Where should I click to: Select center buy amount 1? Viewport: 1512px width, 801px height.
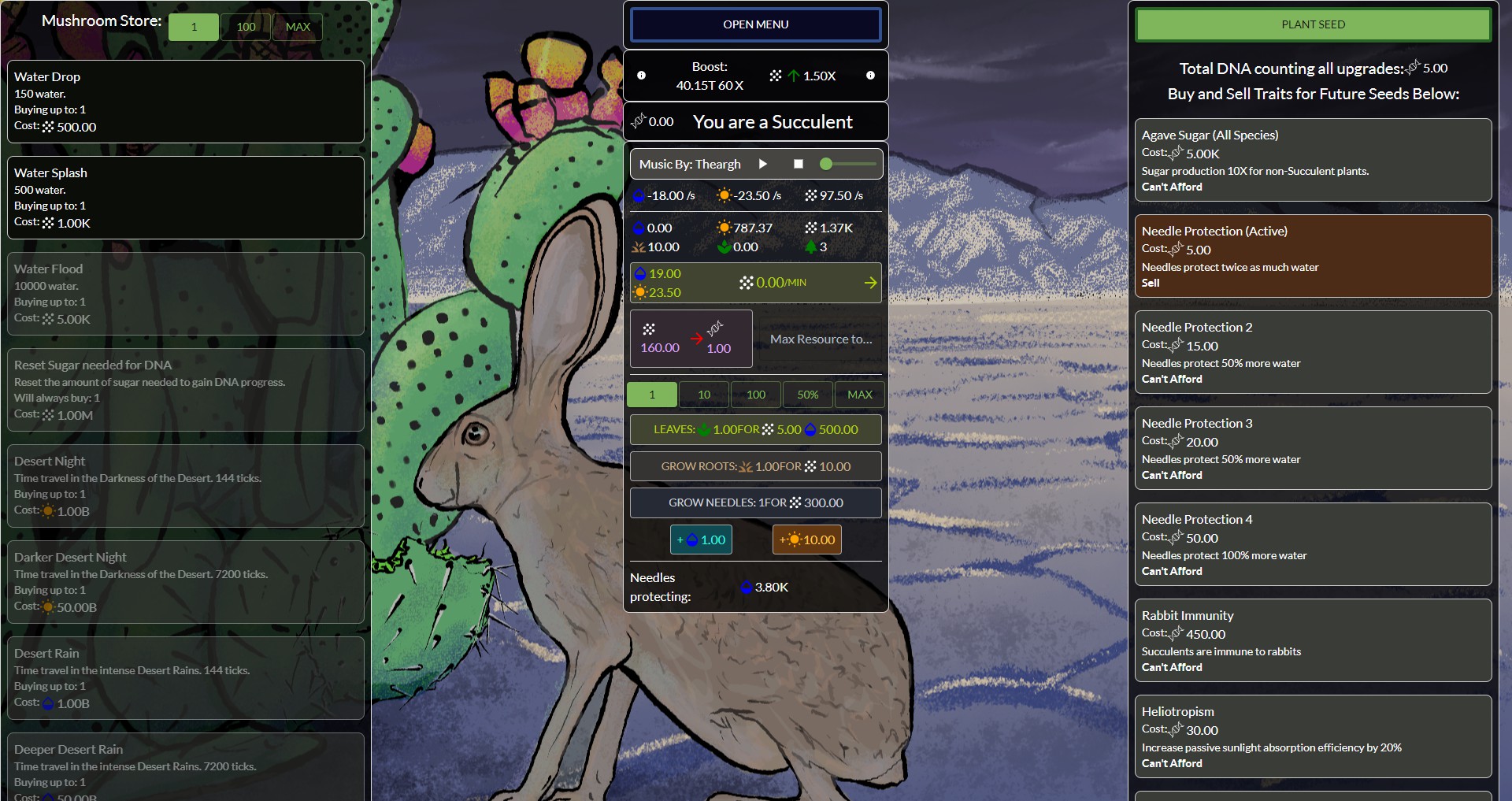click(x=652, y=395)
